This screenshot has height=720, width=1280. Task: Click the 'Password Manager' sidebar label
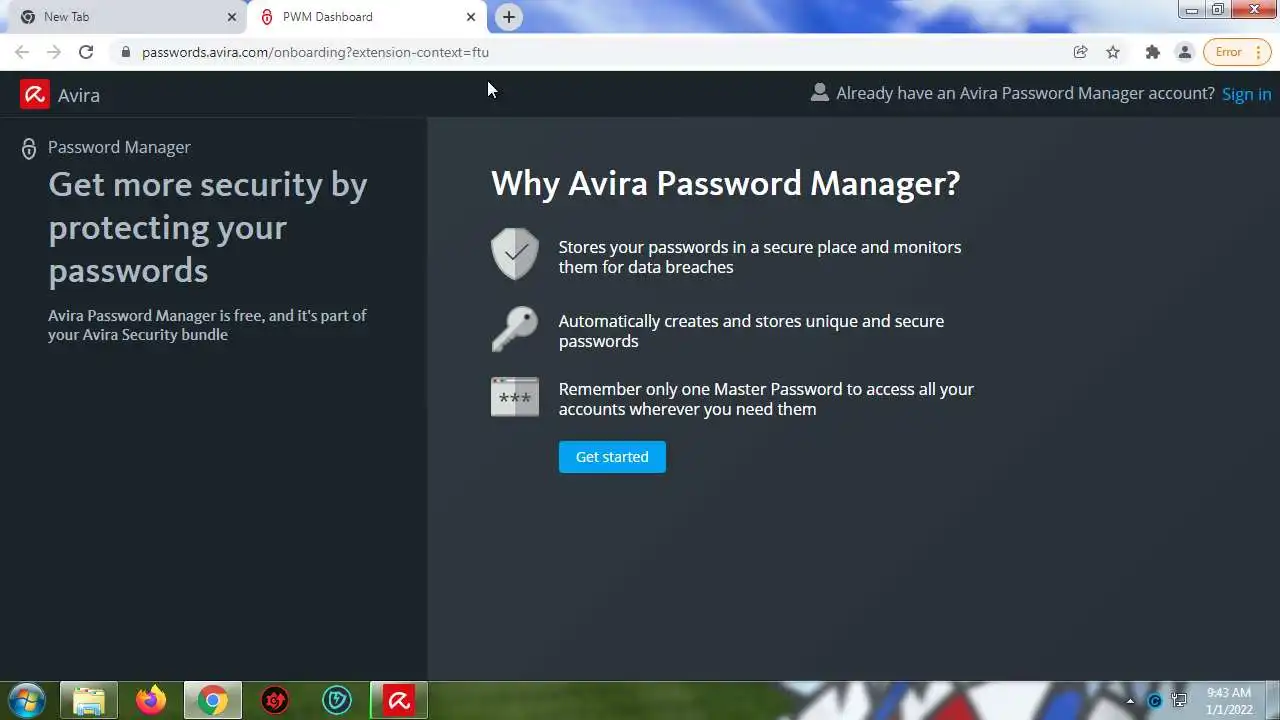pos(119,148)
